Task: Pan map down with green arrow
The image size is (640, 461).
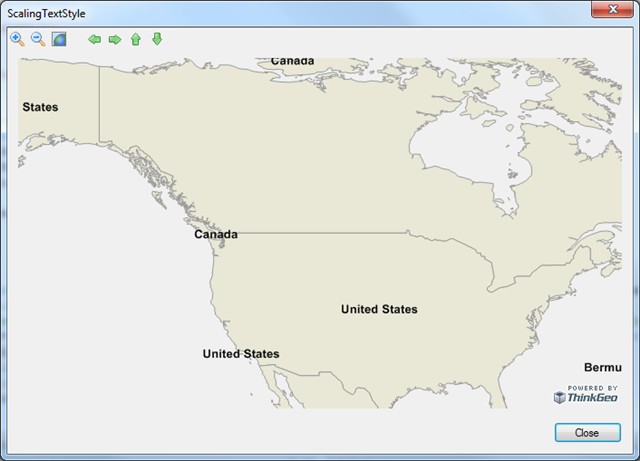Action: 157,39
